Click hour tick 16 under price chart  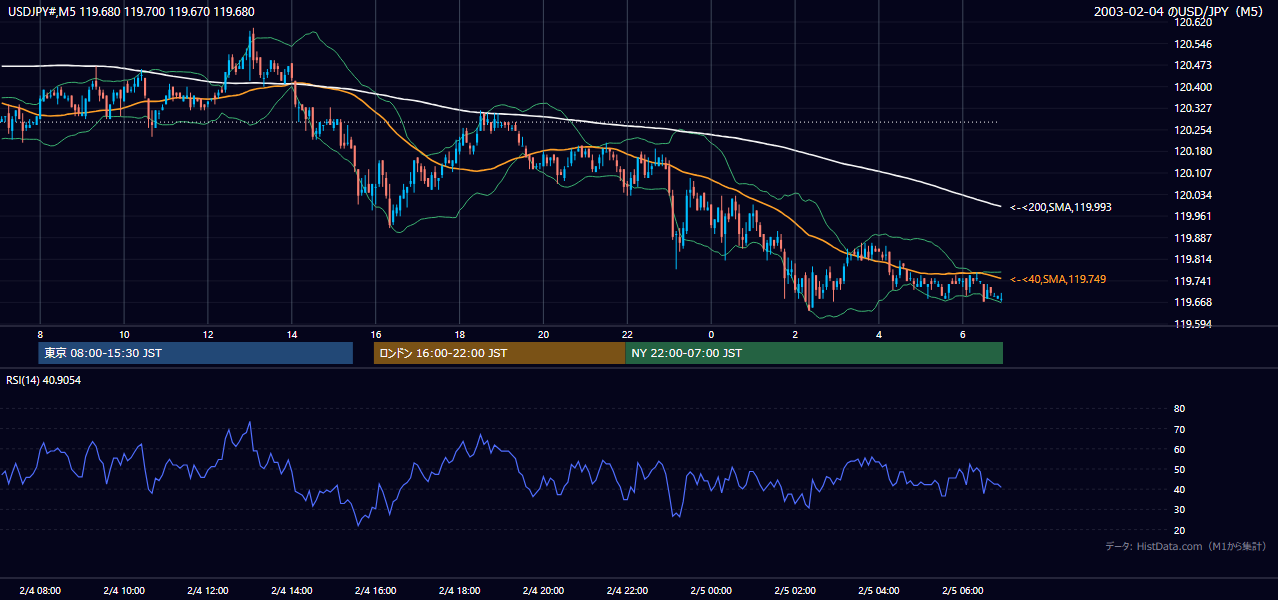pyautogui.click(x=376, y=334)
